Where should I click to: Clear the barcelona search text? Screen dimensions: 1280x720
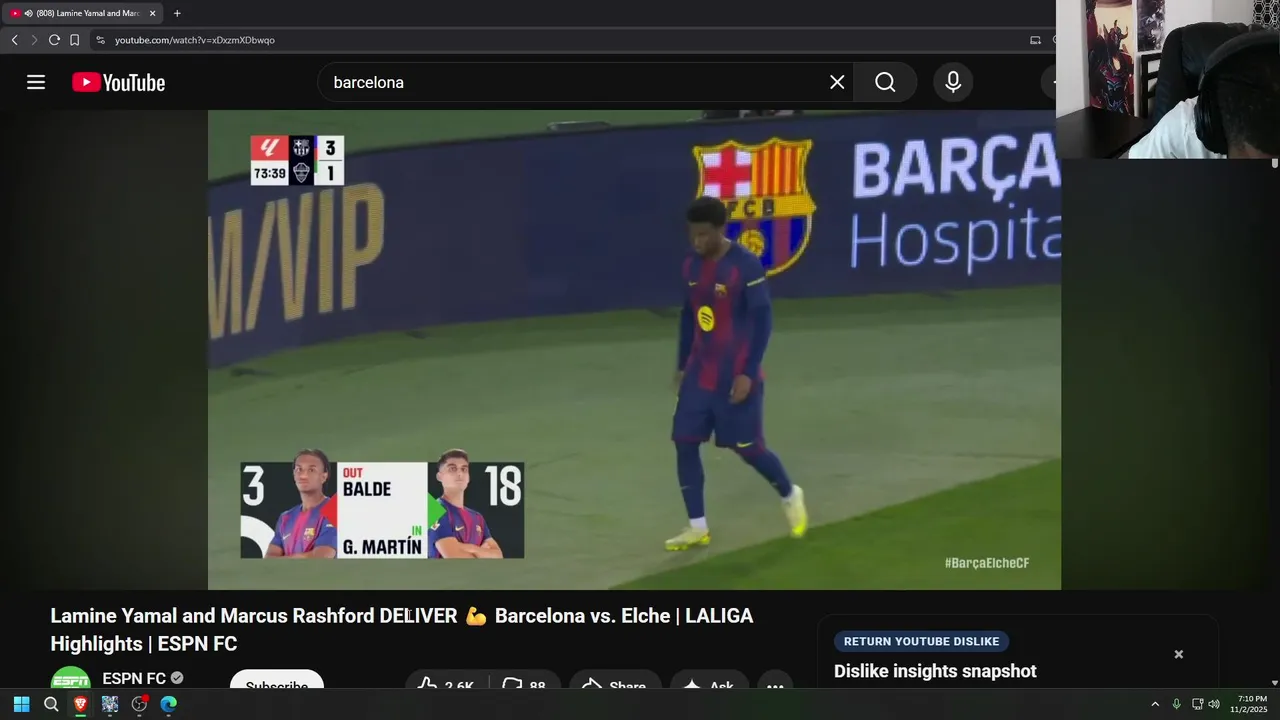[x=837, y=82]
